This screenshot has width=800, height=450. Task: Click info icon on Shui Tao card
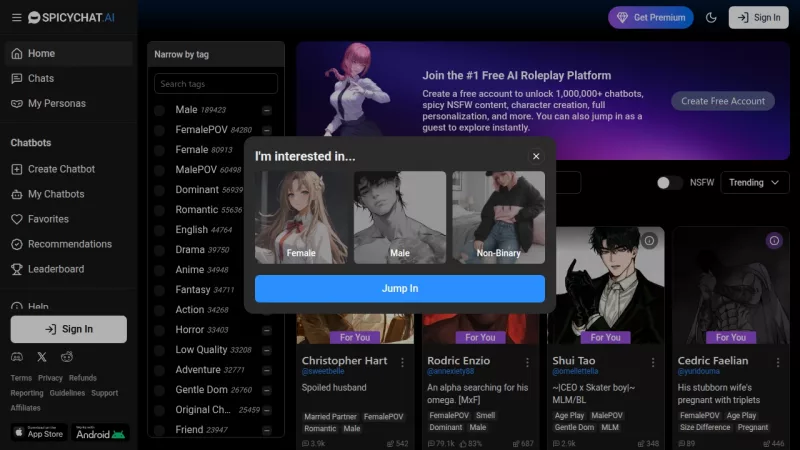[x=649, y=241]
